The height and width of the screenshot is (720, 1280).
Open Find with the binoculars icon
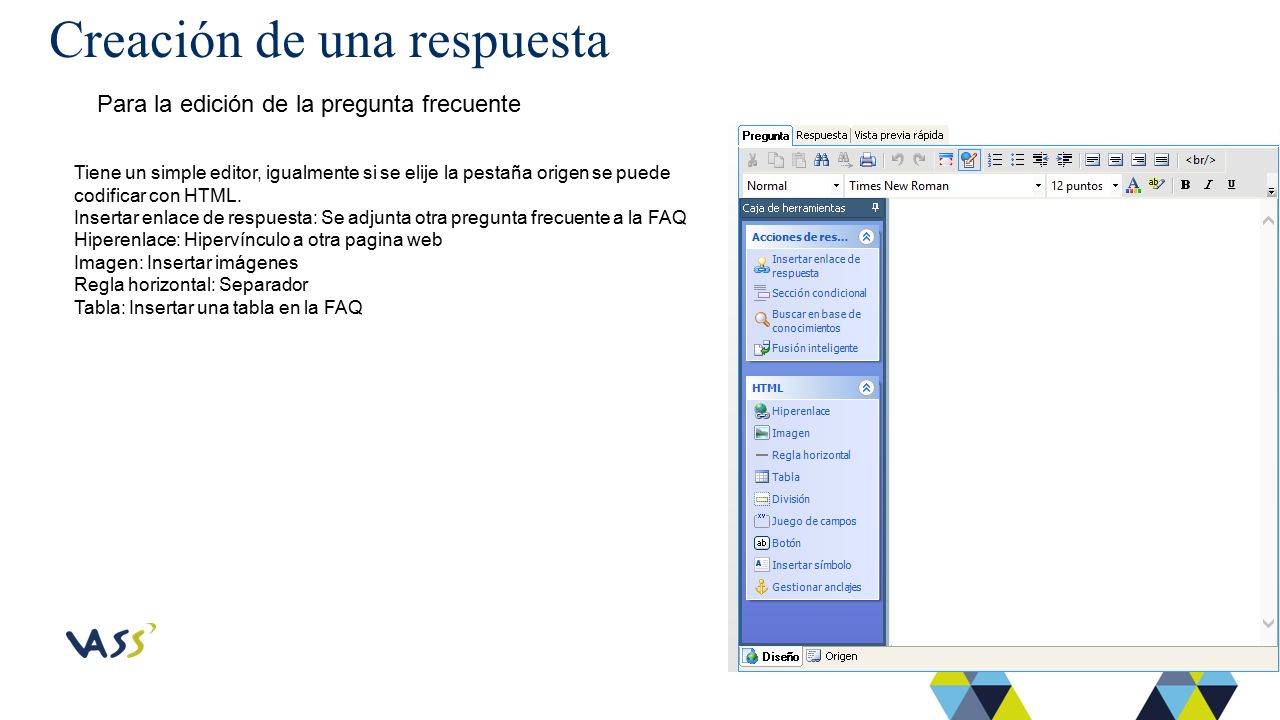(822, 160)
